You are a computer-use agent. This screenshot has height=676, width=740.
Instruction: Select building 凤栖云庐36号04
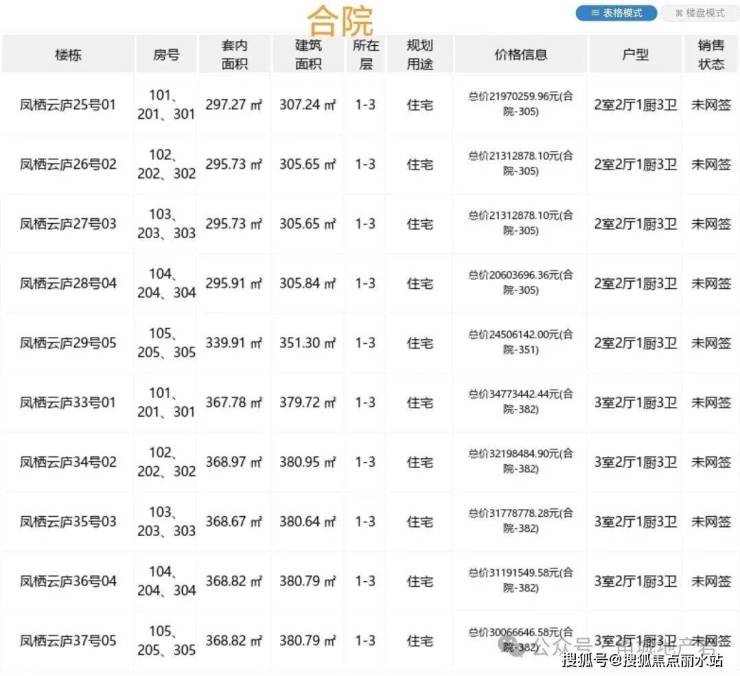[x=68, y=581]
